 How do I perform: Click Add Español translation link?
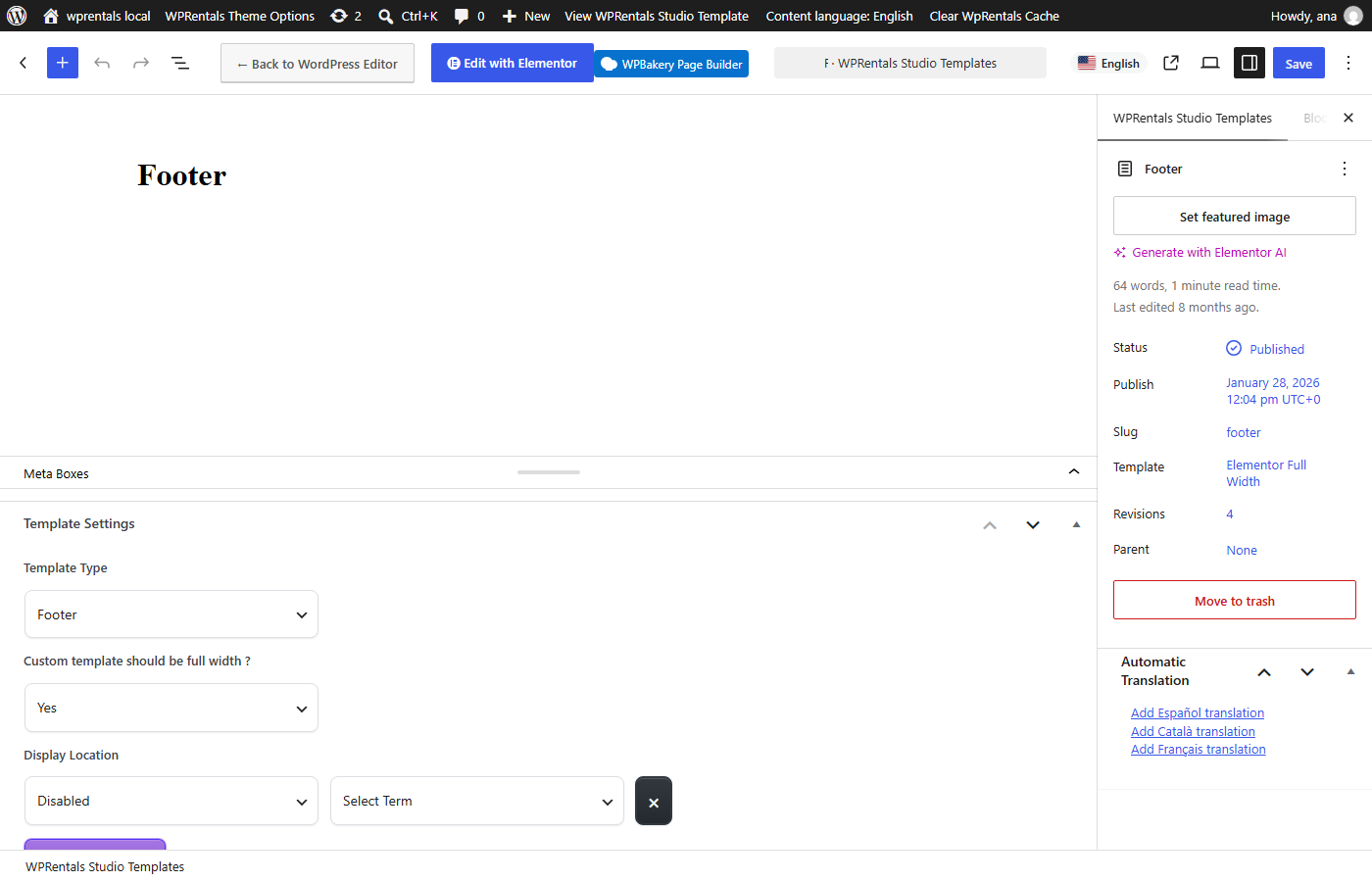pyautogui.click(x=1198, y=713)
